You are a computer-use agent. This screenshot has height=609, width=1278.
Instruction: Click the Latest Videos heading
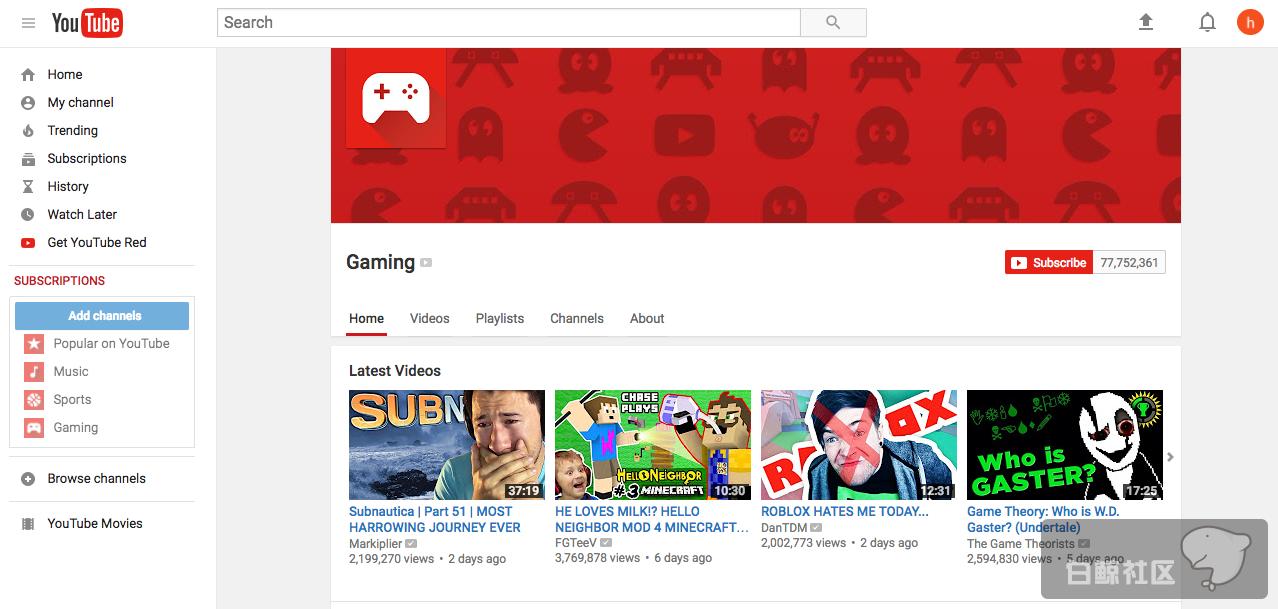coord(395,370)
